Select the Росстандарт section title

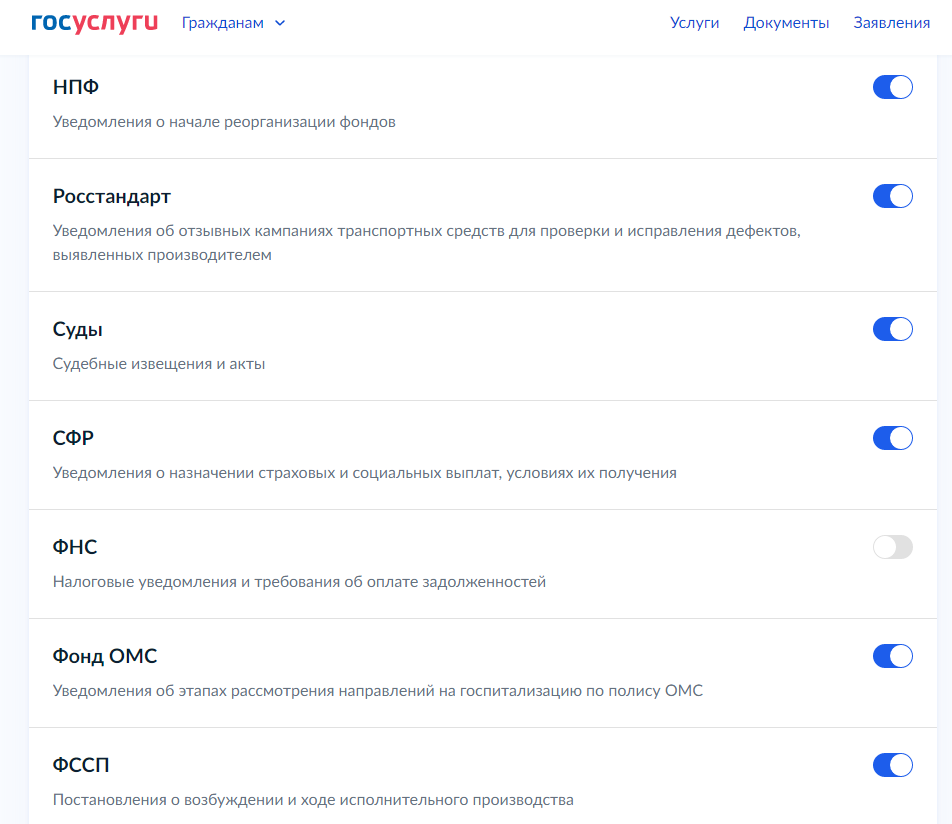[112, 196]
